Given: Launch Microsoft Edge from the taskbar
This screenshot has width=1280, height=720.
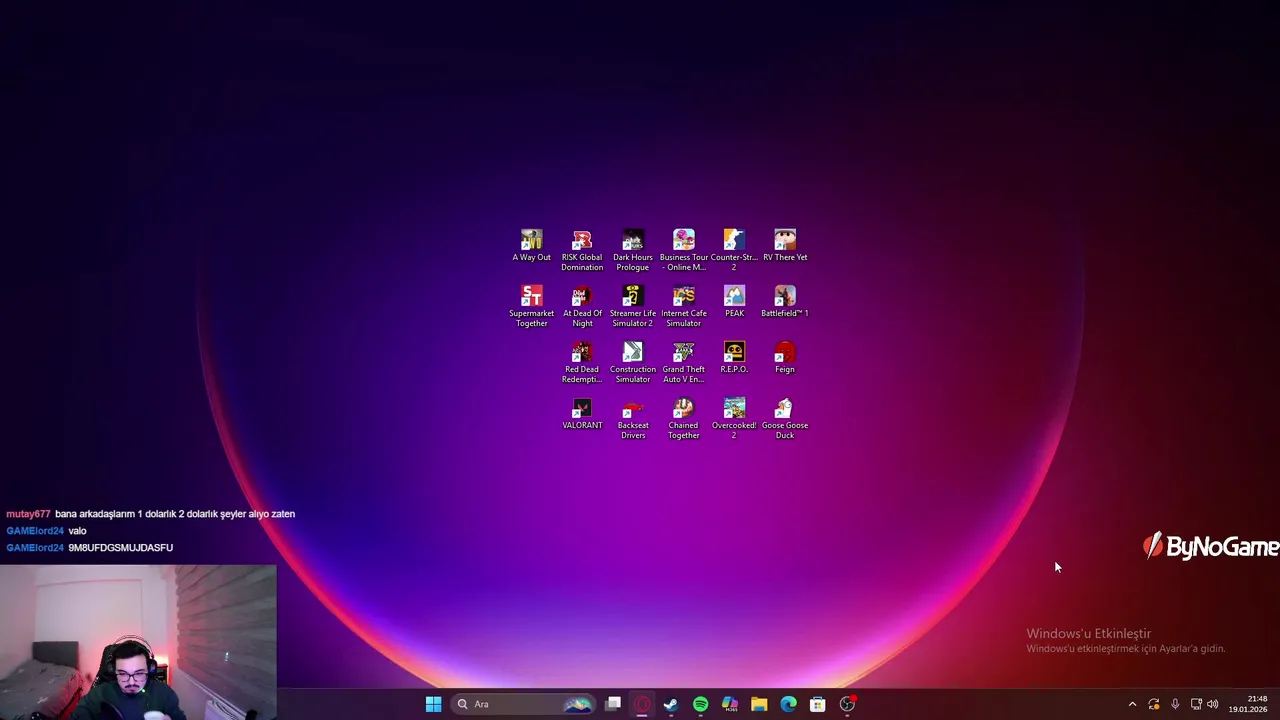Looking at the screenshot, I should point(788,704).
